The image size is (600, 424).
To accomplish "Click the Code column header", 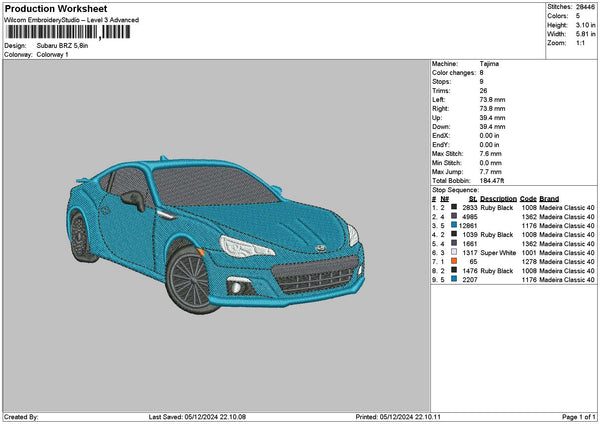I will [x=528, y=198].
